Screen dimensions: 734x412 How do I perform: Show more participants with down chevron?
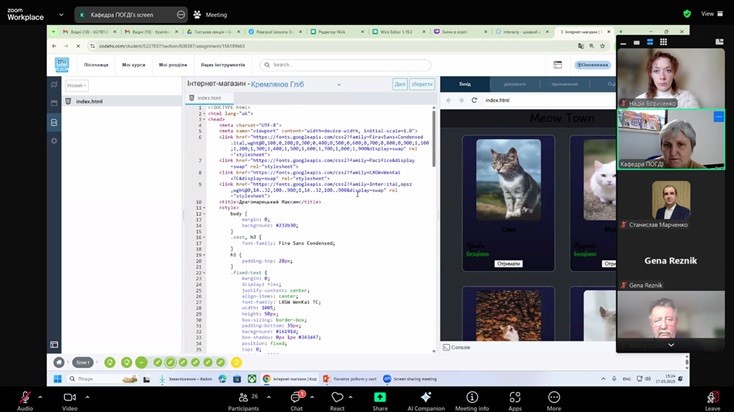(671, 345)
